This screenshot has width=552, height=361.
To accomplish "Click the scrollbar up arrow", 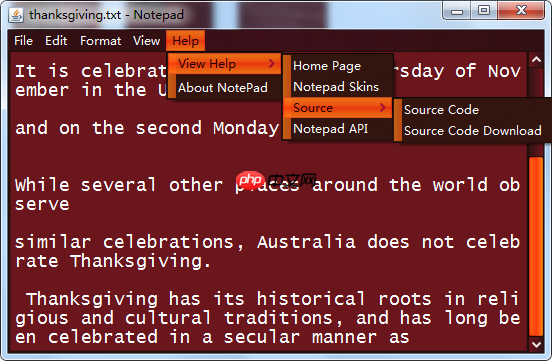I will (536, 60).
